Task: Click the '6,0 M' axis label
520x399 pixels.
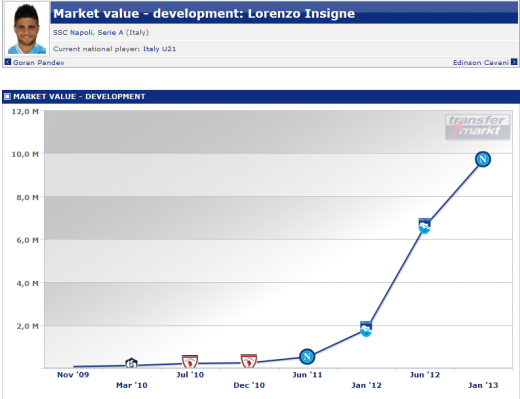Action: [27, 240]
